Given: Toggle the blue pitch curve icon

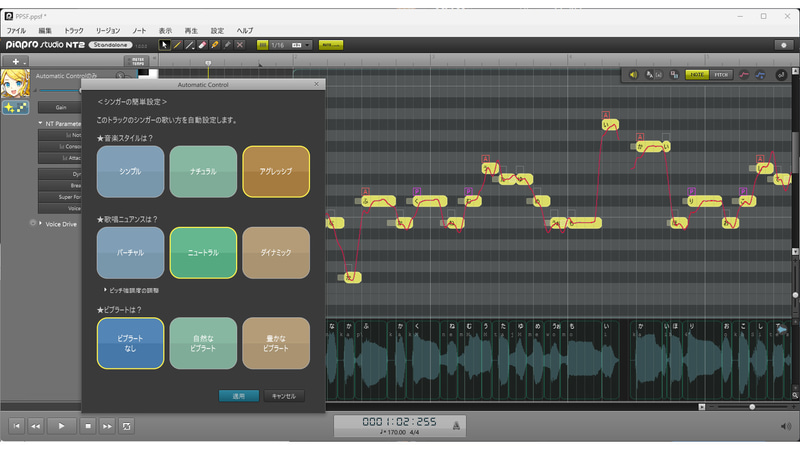Looking at the screenshot, I should [760, 75].
